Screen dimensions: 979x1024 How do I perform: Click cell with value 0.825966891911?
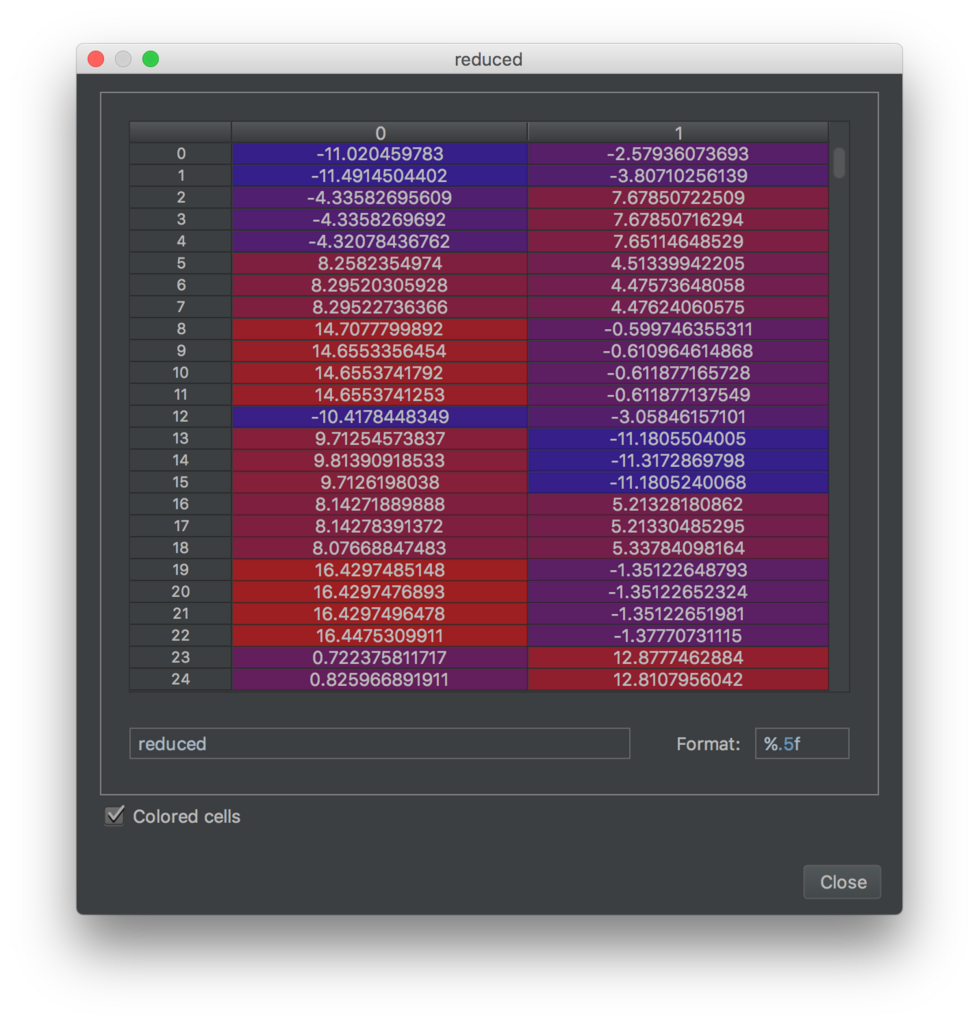click(x=379, y=679)
